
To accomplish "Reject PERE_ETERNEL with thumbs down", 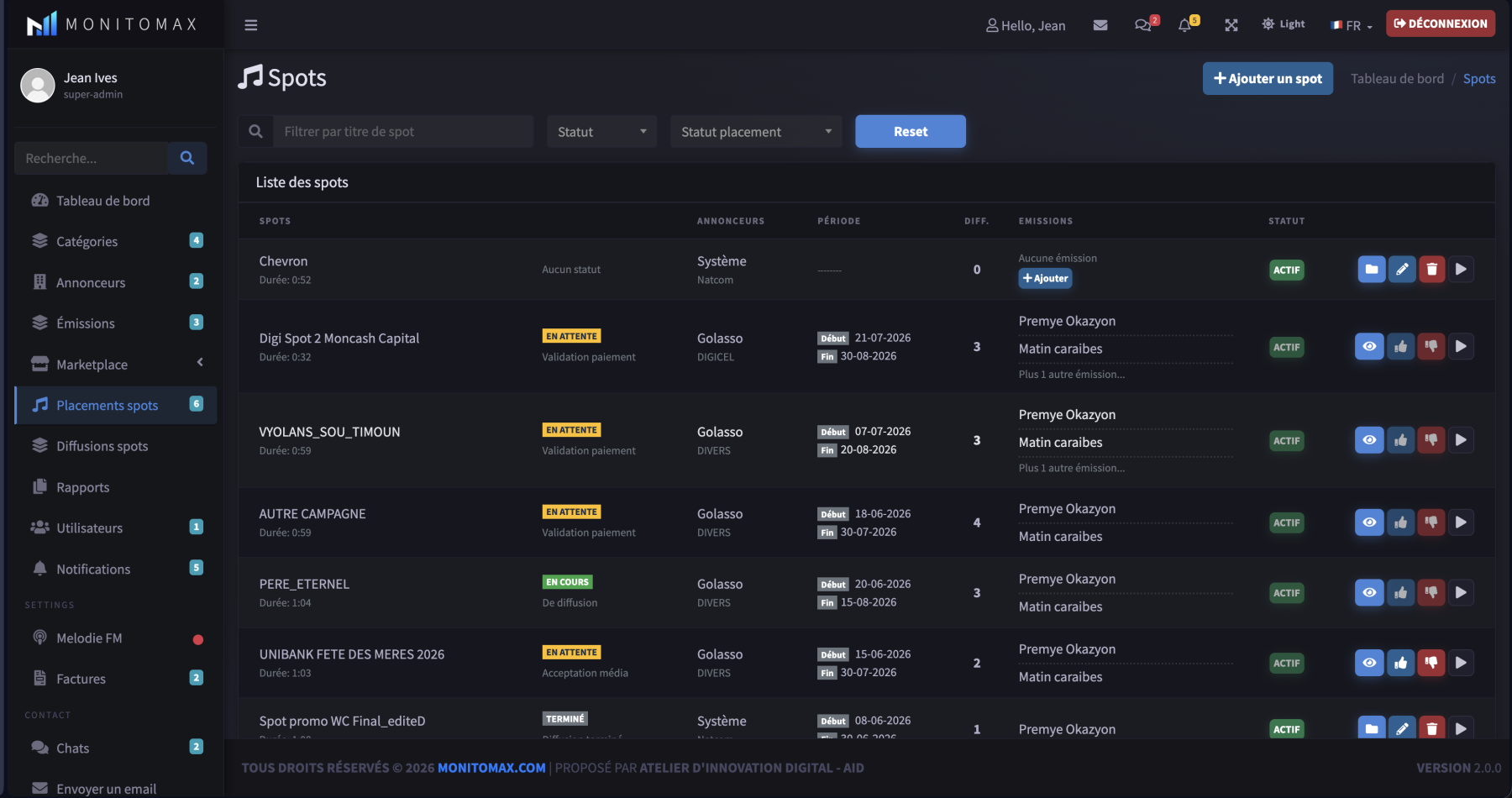I will pos(1431,593).
